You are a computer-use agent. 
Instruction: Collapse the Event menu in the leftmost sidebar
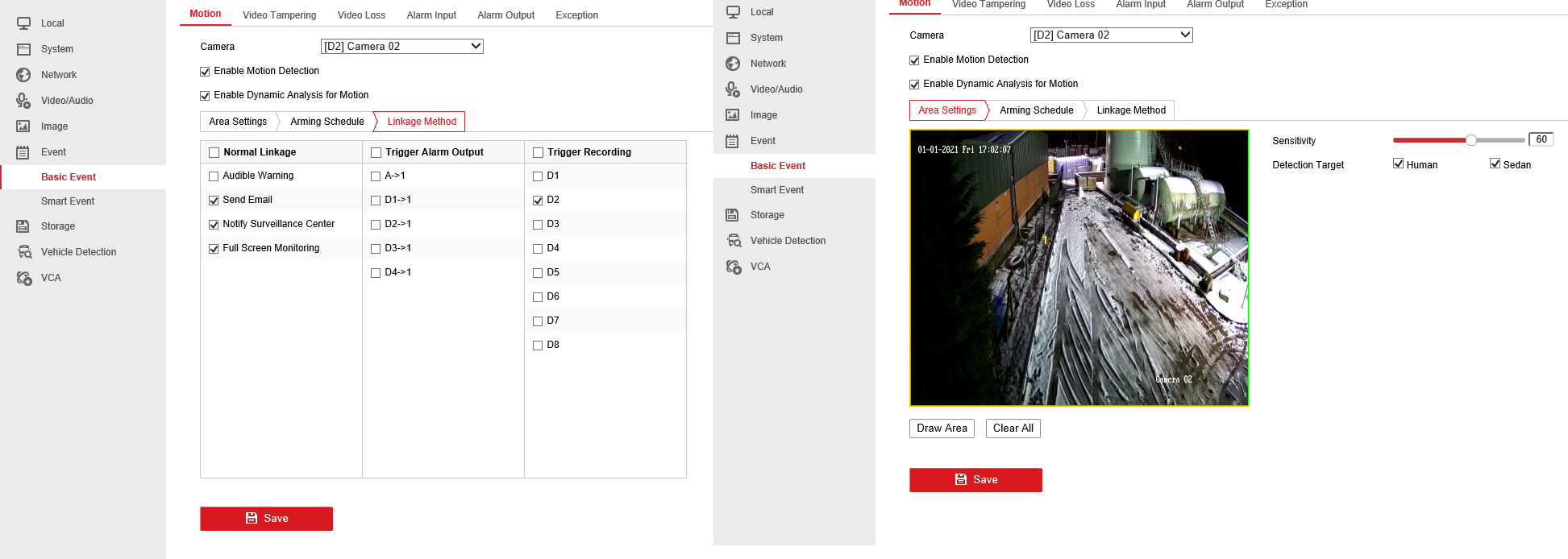tap(53, 152)
